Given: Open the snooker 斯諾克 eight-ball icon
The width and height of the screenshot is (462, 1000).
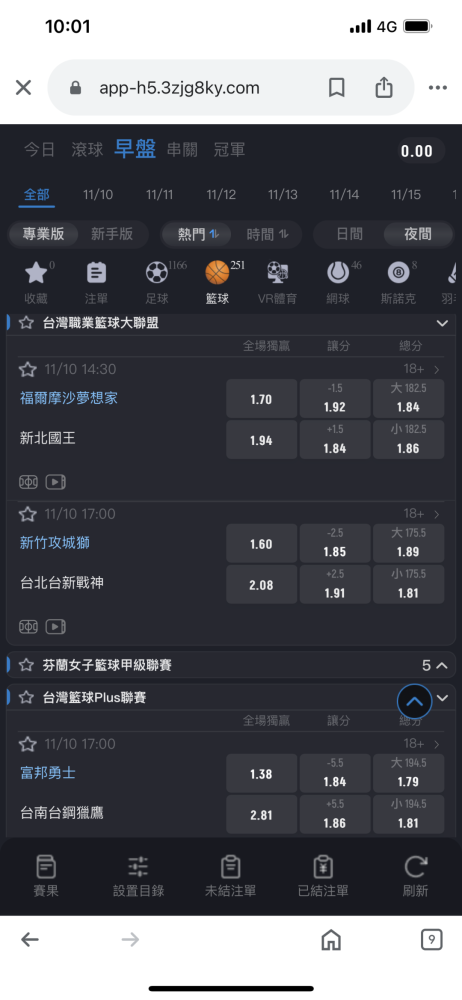Looking at the screenshot, I should pos(398,273).
